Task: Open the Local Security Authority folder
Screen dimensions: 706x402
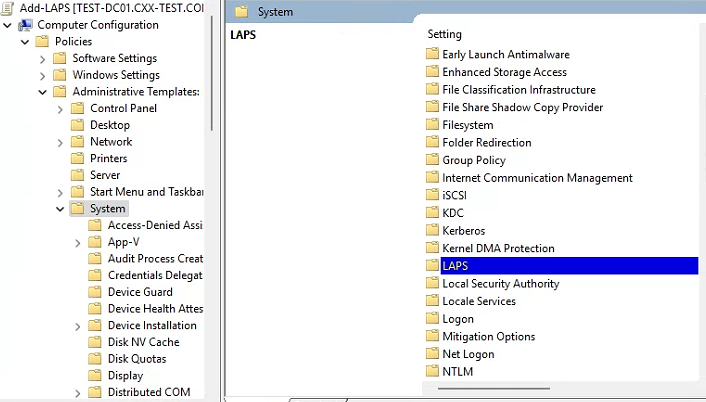Action: 500,284
